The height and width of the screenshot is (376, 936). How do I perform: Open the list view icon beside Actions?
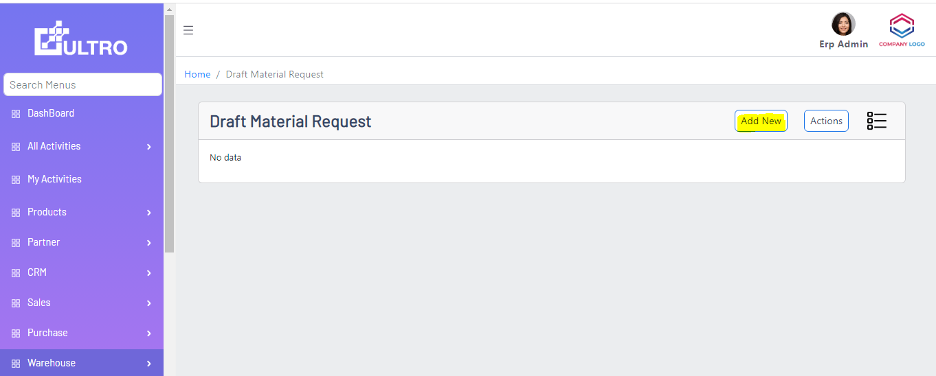click(x=876, y=121)
